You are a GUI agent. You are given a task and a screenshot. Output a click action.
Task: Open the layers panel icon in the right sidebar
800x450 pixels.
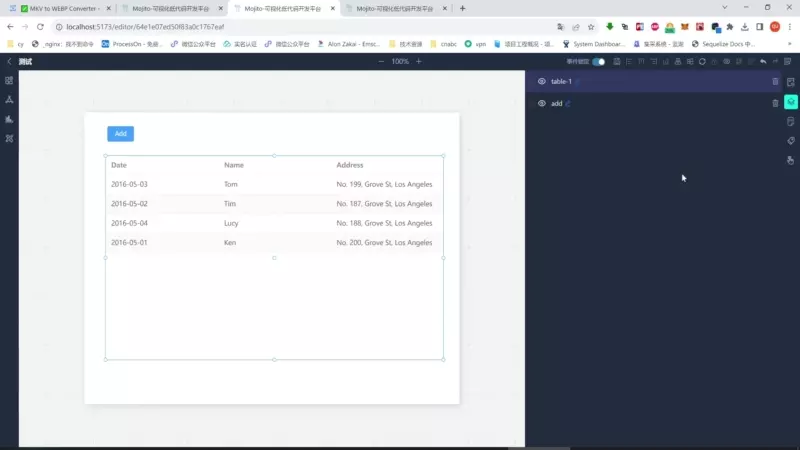point(791,102)
